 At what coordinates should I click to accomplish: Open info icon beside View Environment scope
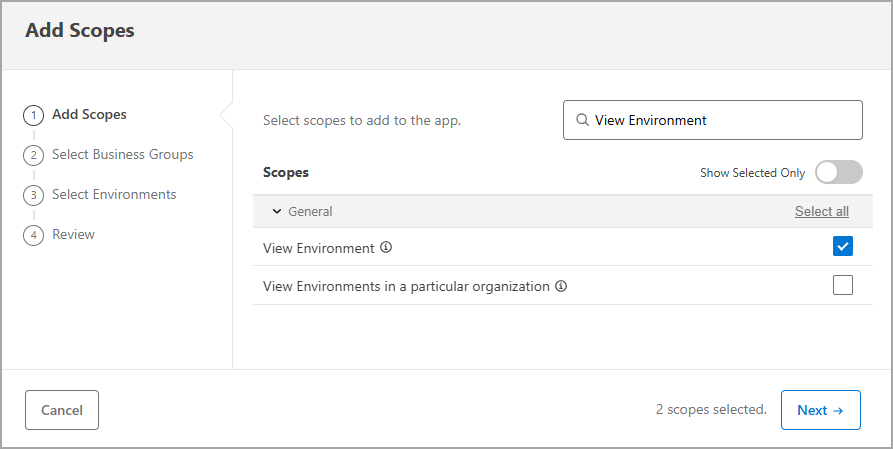[386, 247]
